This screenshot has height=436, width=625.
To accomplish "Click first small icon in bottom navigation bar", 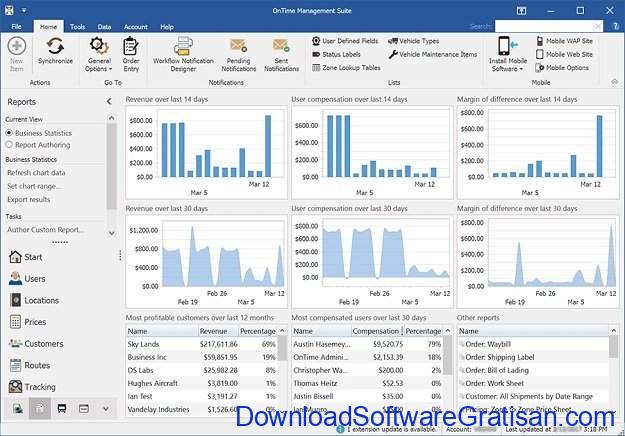I will [x=18, y=409].
